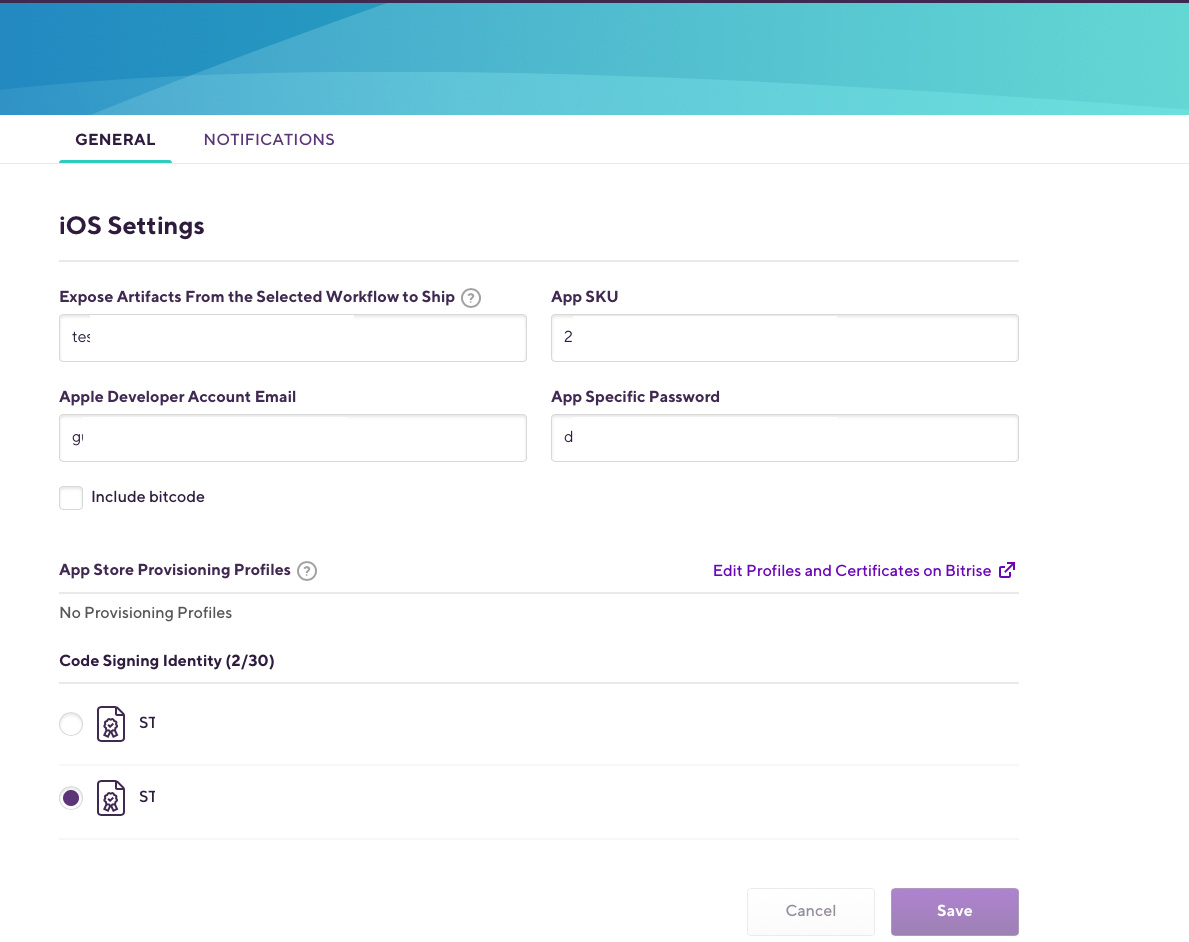Select the second, filled code signing radio button

[x=71, y=798]
